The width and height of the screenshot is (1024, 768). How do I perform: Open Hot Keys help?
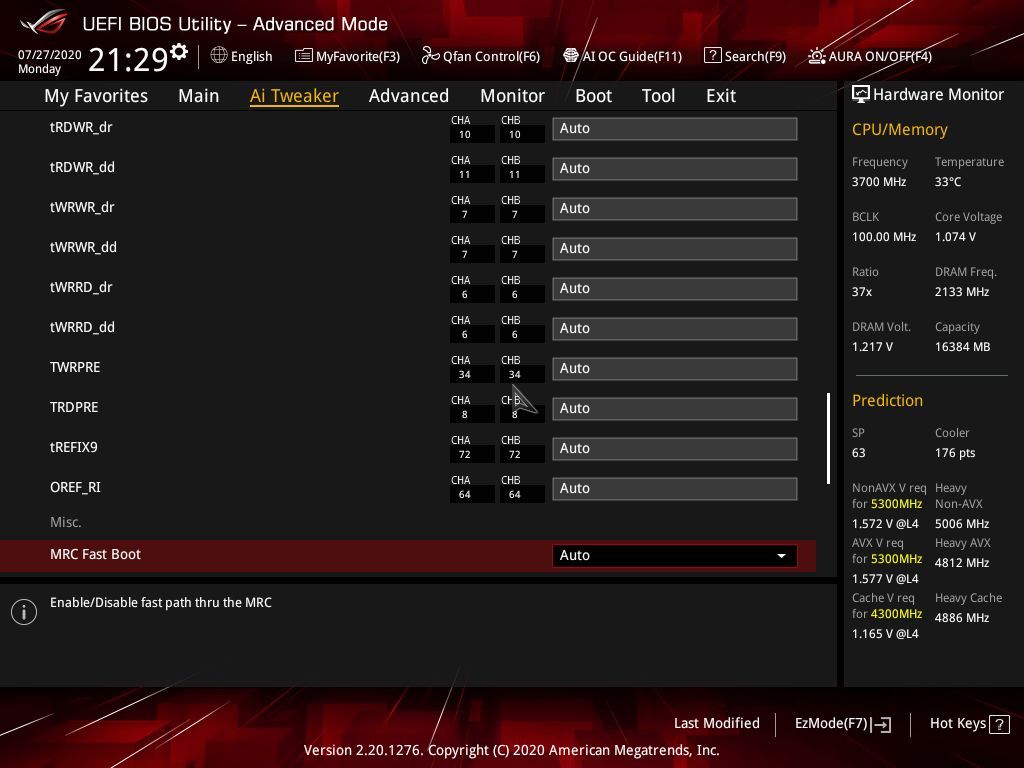point(969,724)
